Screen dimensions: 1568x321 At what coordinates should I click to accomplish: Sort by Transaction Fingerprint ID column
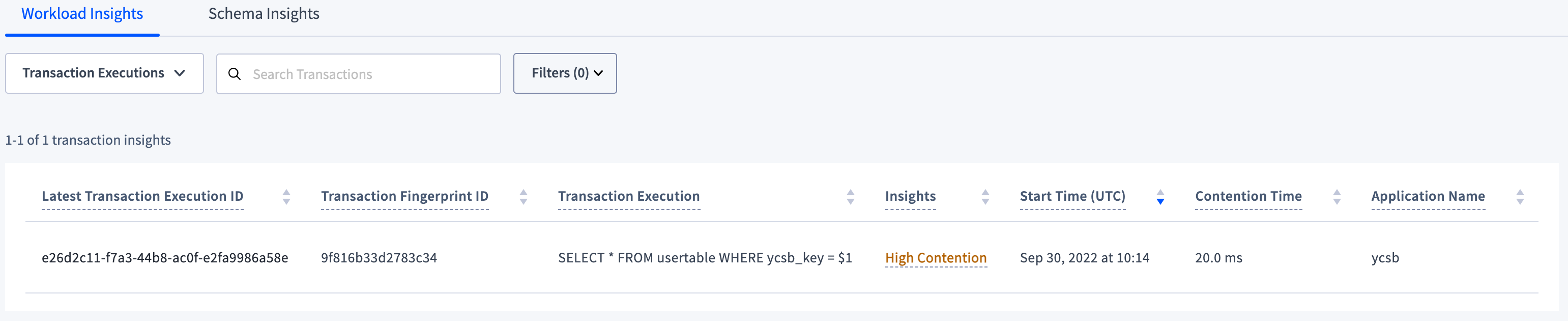pyautogui.click(x=524, y=196)
